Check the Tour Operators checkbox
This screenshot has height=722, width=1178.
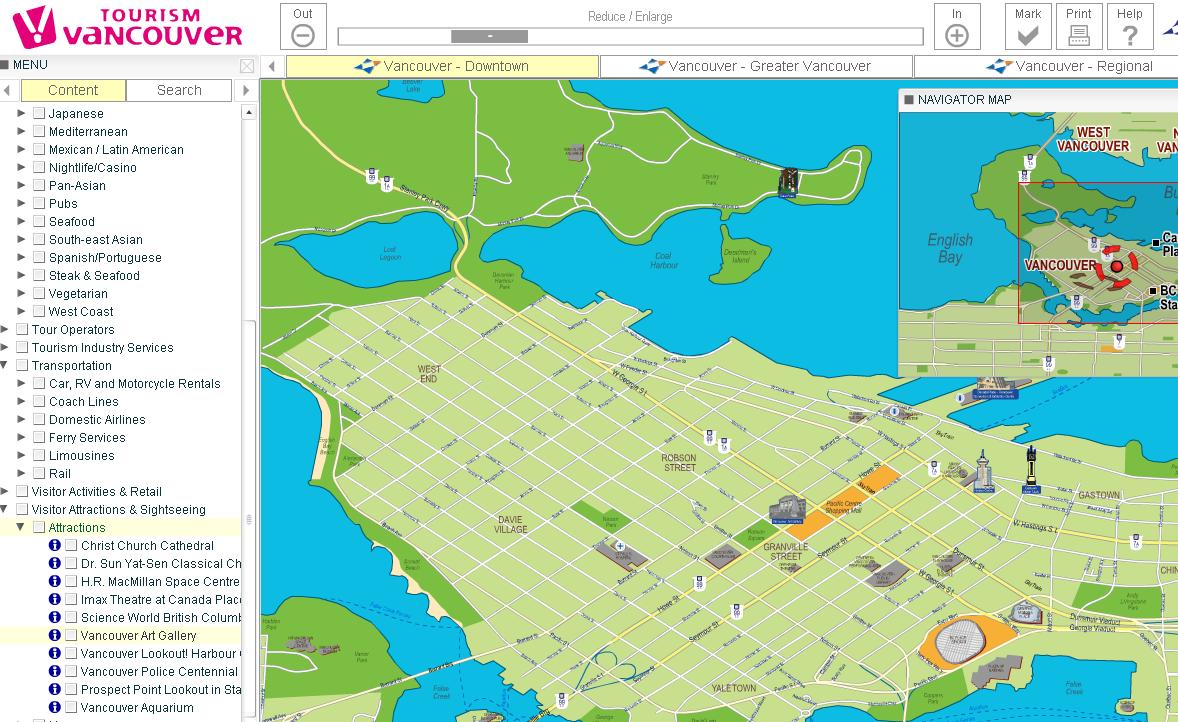point(22,329)
